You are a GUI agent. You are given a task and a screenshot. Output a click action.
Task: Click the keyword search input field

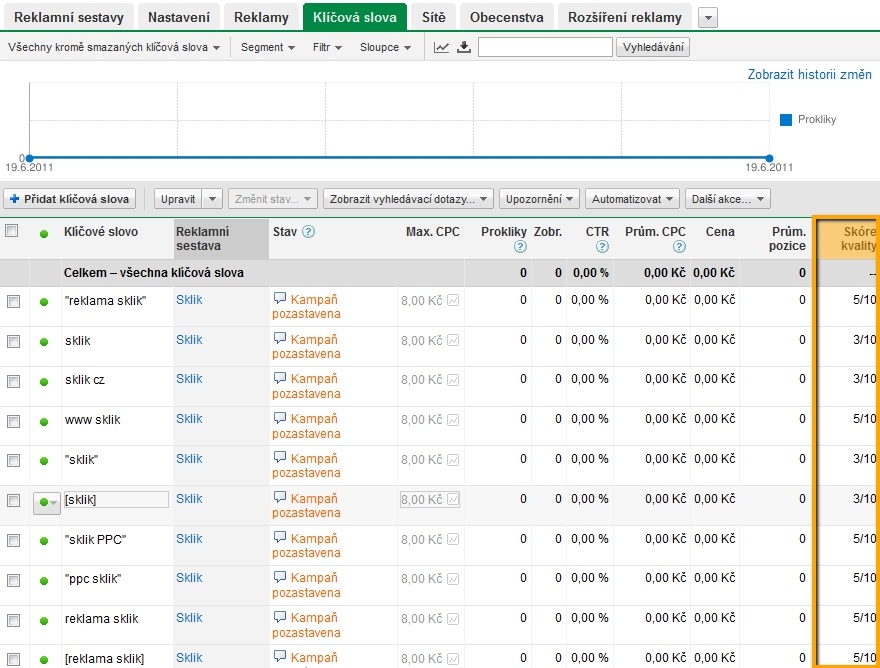pos(545,47)
